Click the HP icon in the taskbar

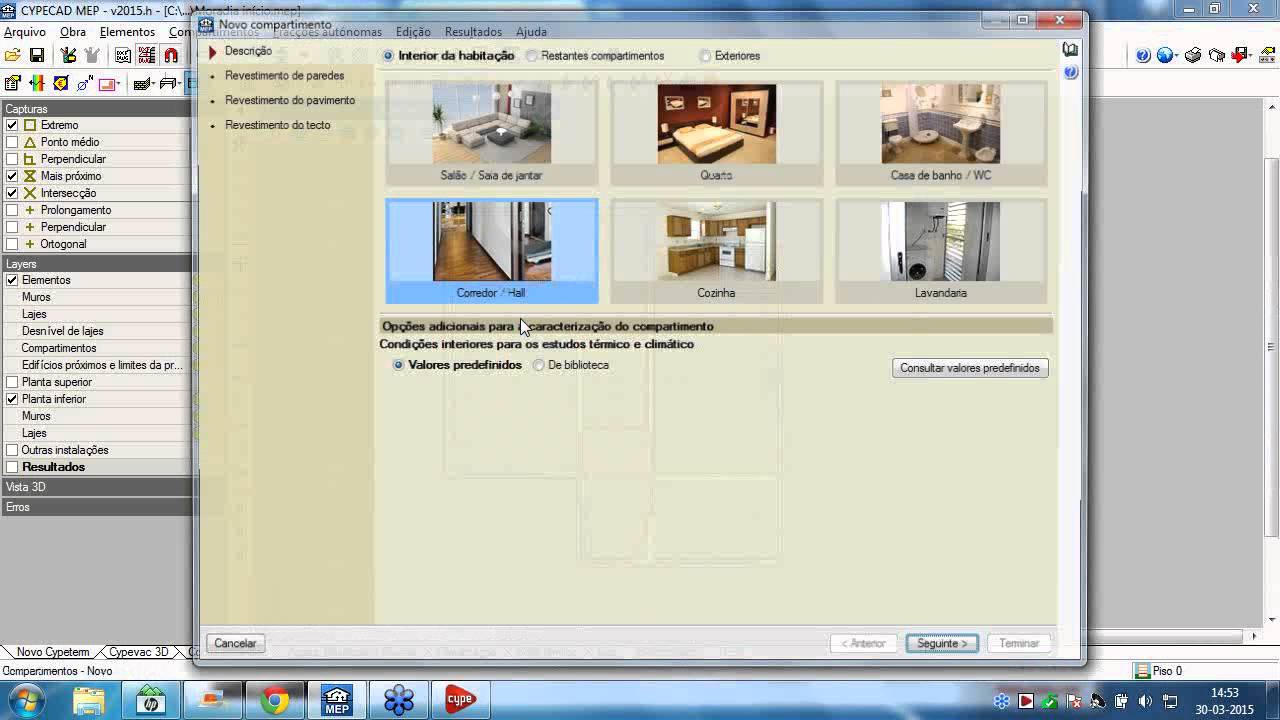coord(151,700)
